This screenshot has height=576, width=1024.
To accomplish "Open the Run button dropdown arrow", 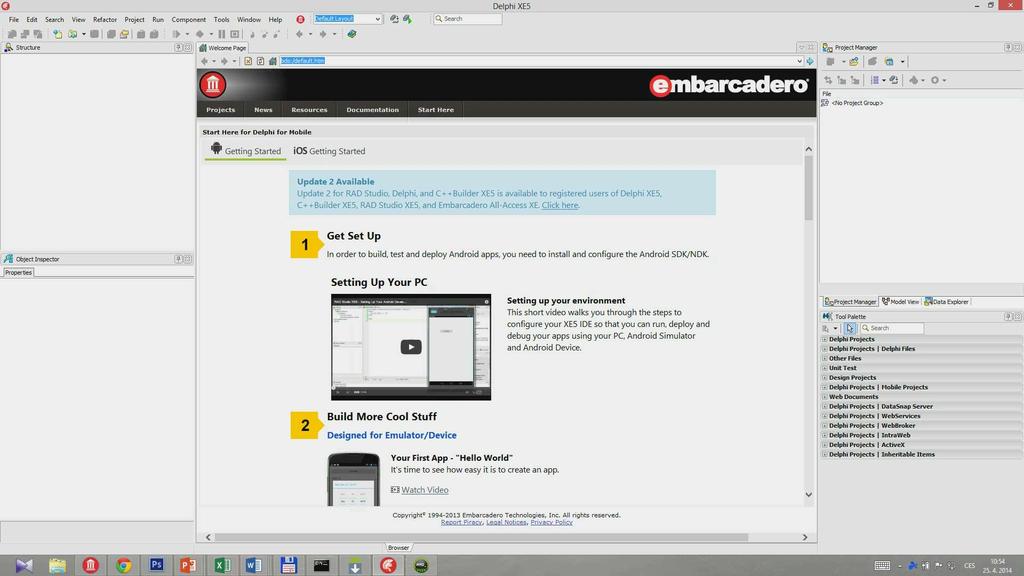I will (187, 34).
